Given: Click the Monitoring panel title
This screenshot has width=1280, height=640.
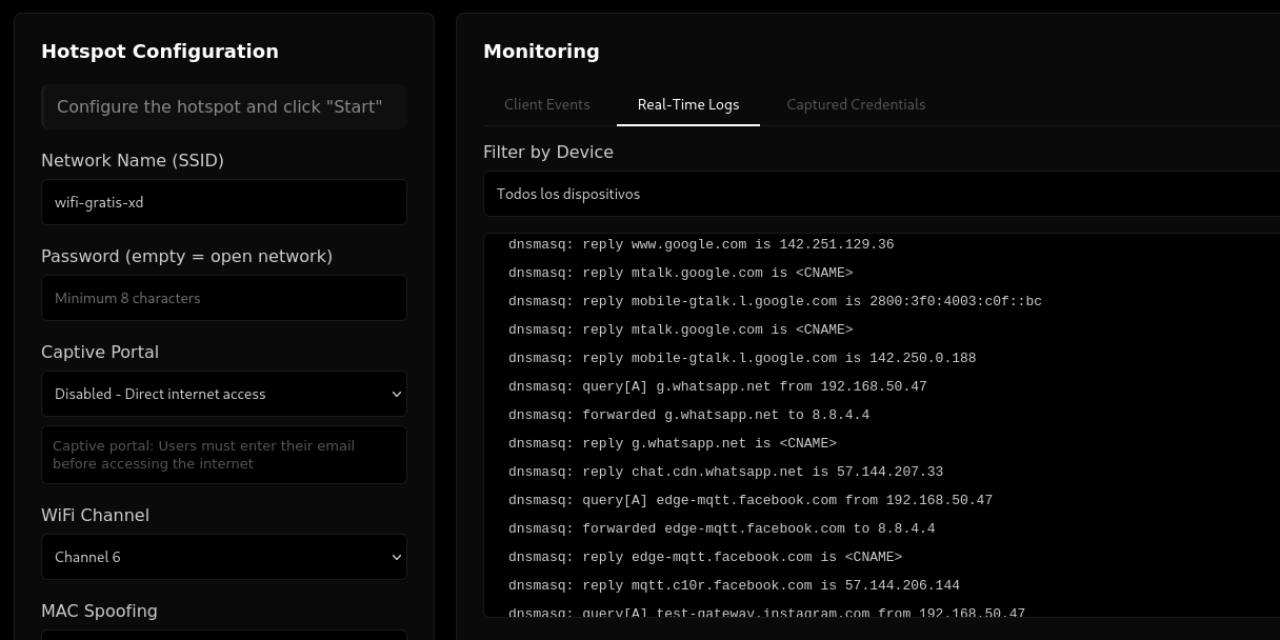Looking at the screenshot, I should 541,51.
